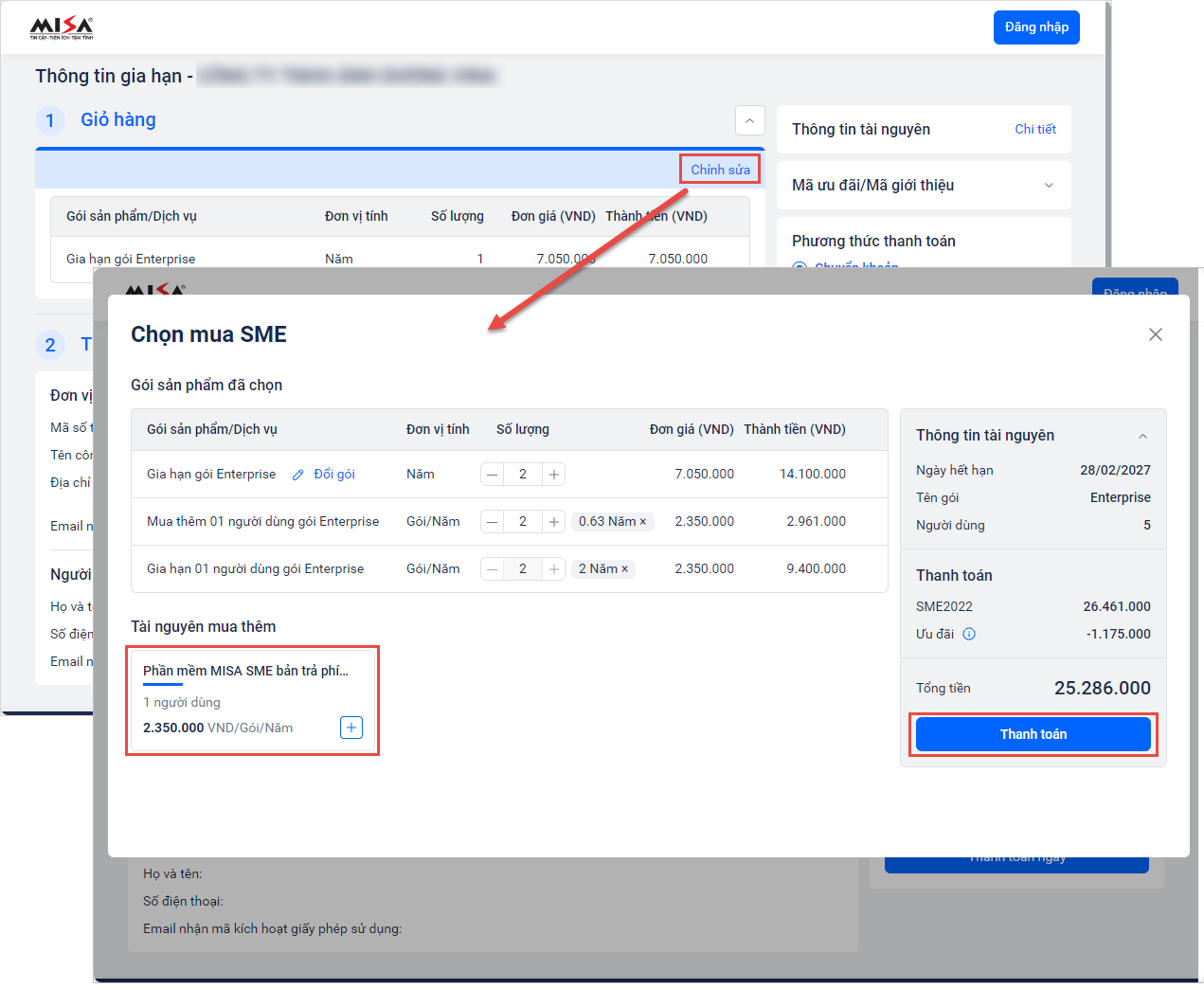This screenshot has width=1204, height=989.
Task: Open Chi tiết of Thông tin tài nguyên
Action: [x=1034, y=129]
